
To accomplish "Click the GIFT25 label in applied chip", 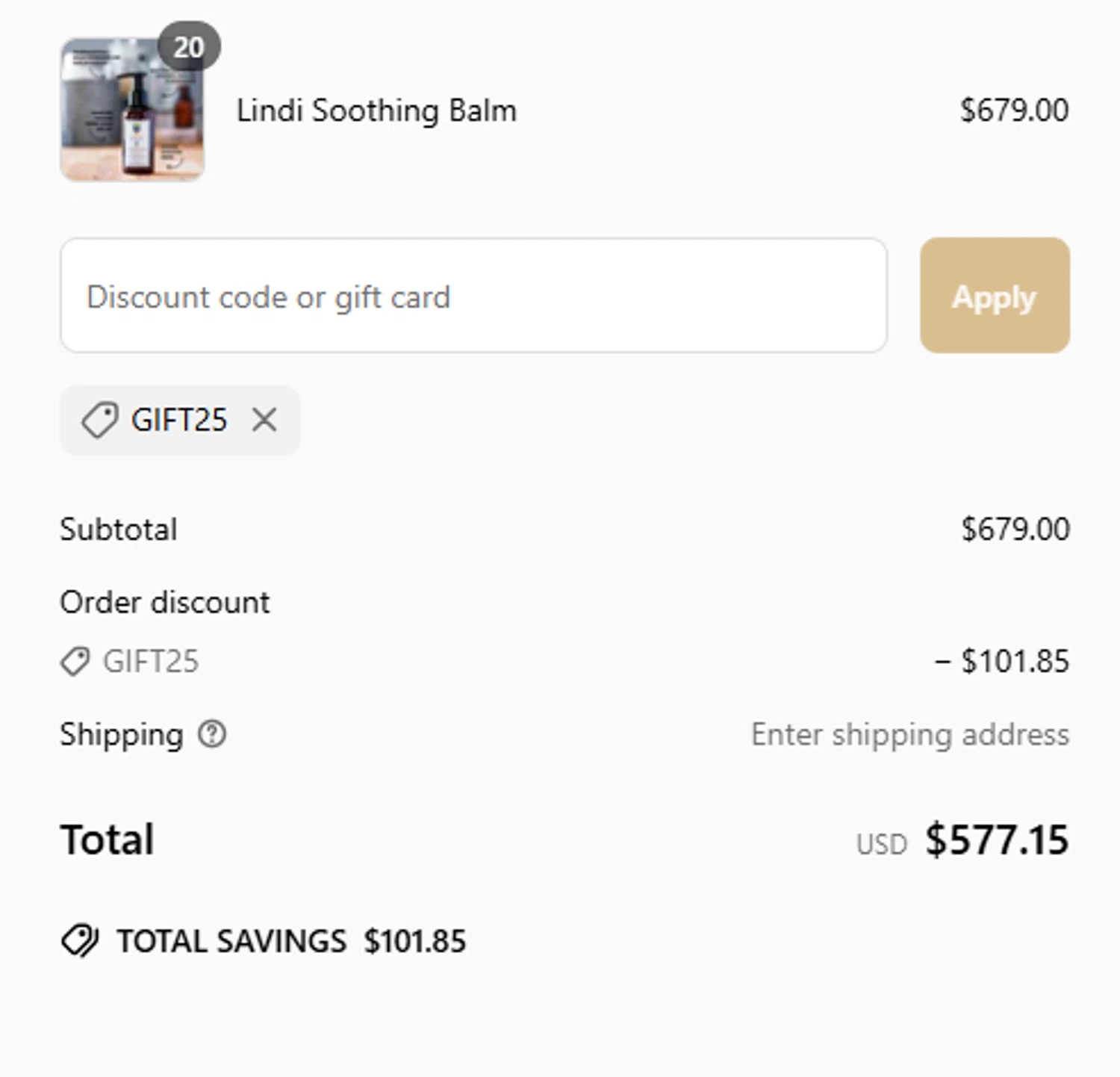I will tap(179, 420).
